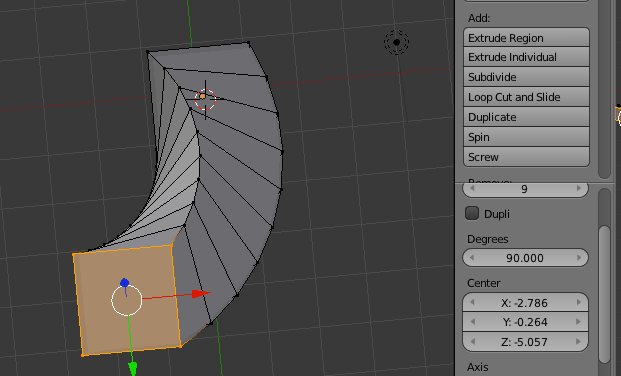Click the green Y-axis manipulator arrow
This screenshot has height=376, width=621.
[x=133, y=368]
